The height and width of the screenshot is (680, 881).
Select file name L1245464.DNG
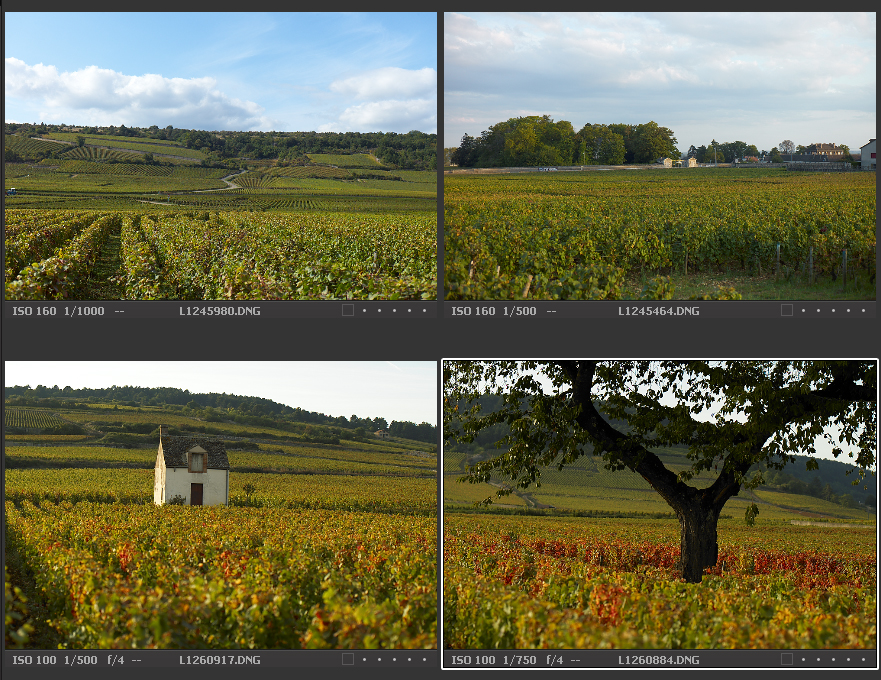click(659, 311)
